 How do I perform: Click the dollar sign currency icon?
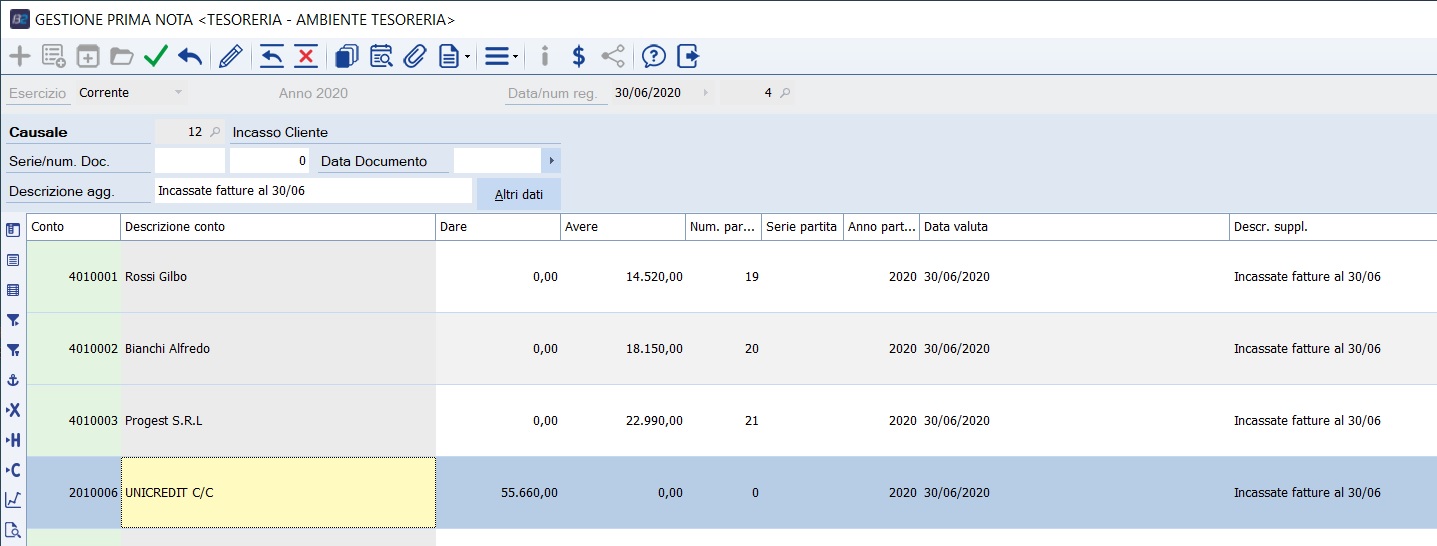(x=578, y=56)
